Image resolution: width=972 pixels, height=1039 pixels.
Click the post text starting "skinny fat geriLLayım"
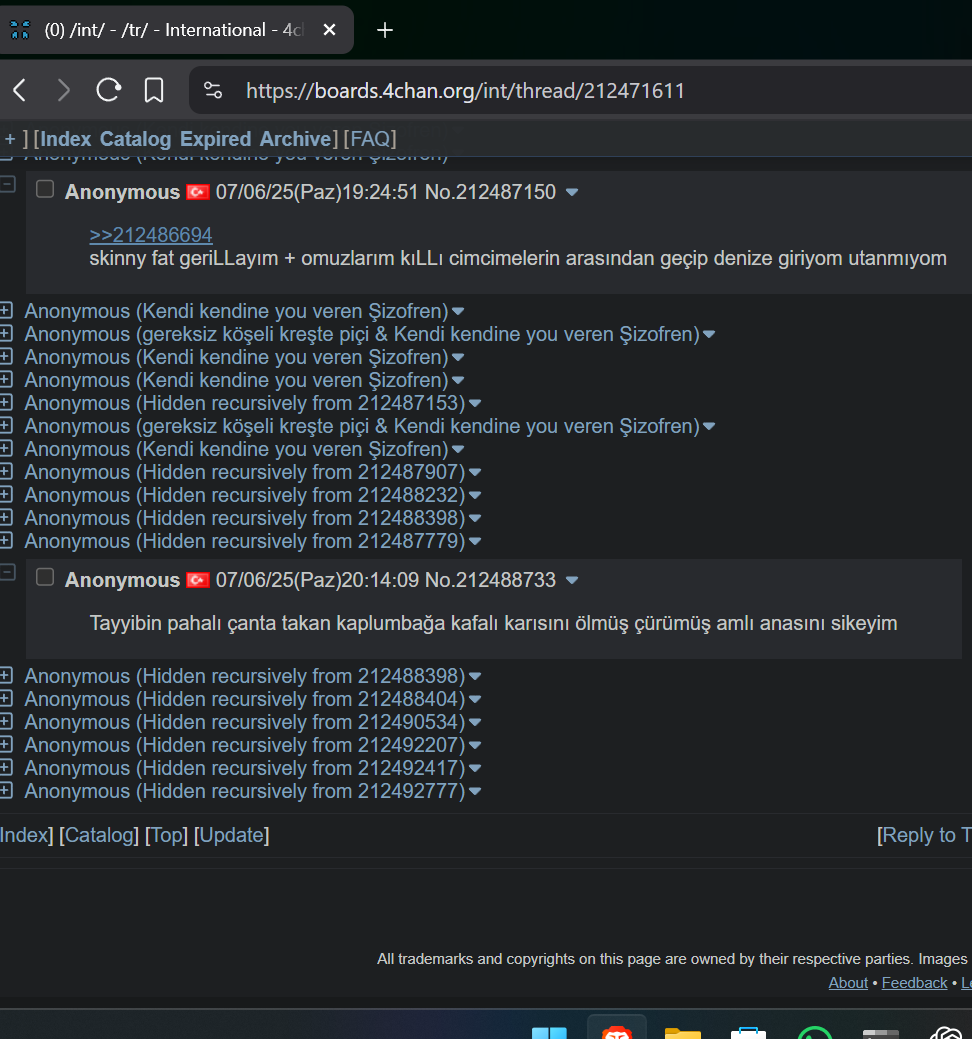point(518,258)
